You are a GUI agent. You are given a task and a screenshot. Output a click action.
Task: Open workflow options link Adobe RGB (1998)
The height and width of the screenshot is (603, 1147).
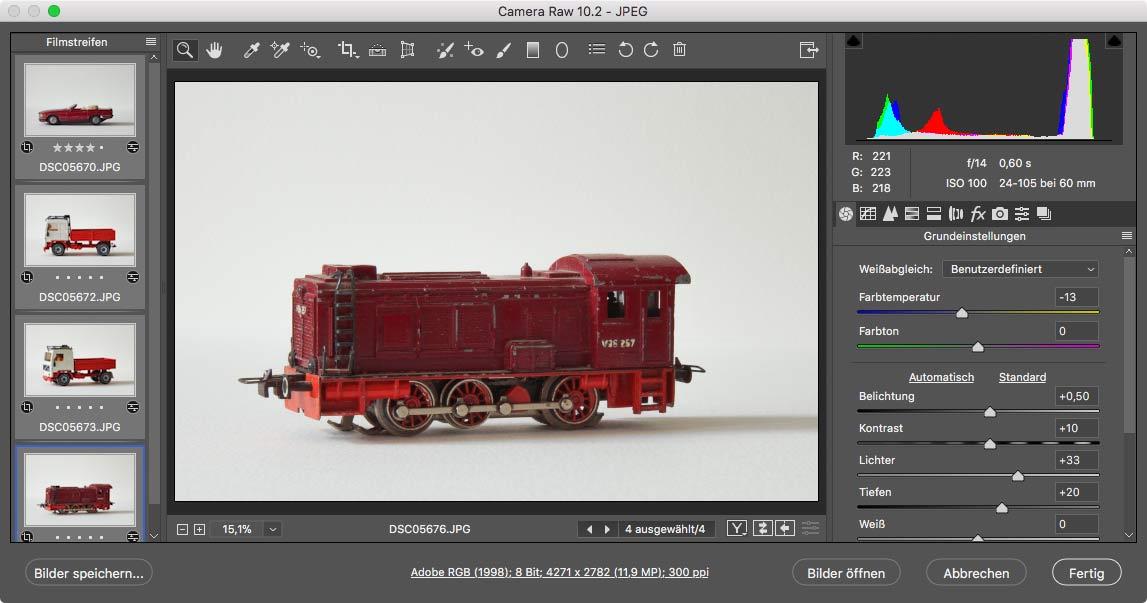(x=560, y=573)
